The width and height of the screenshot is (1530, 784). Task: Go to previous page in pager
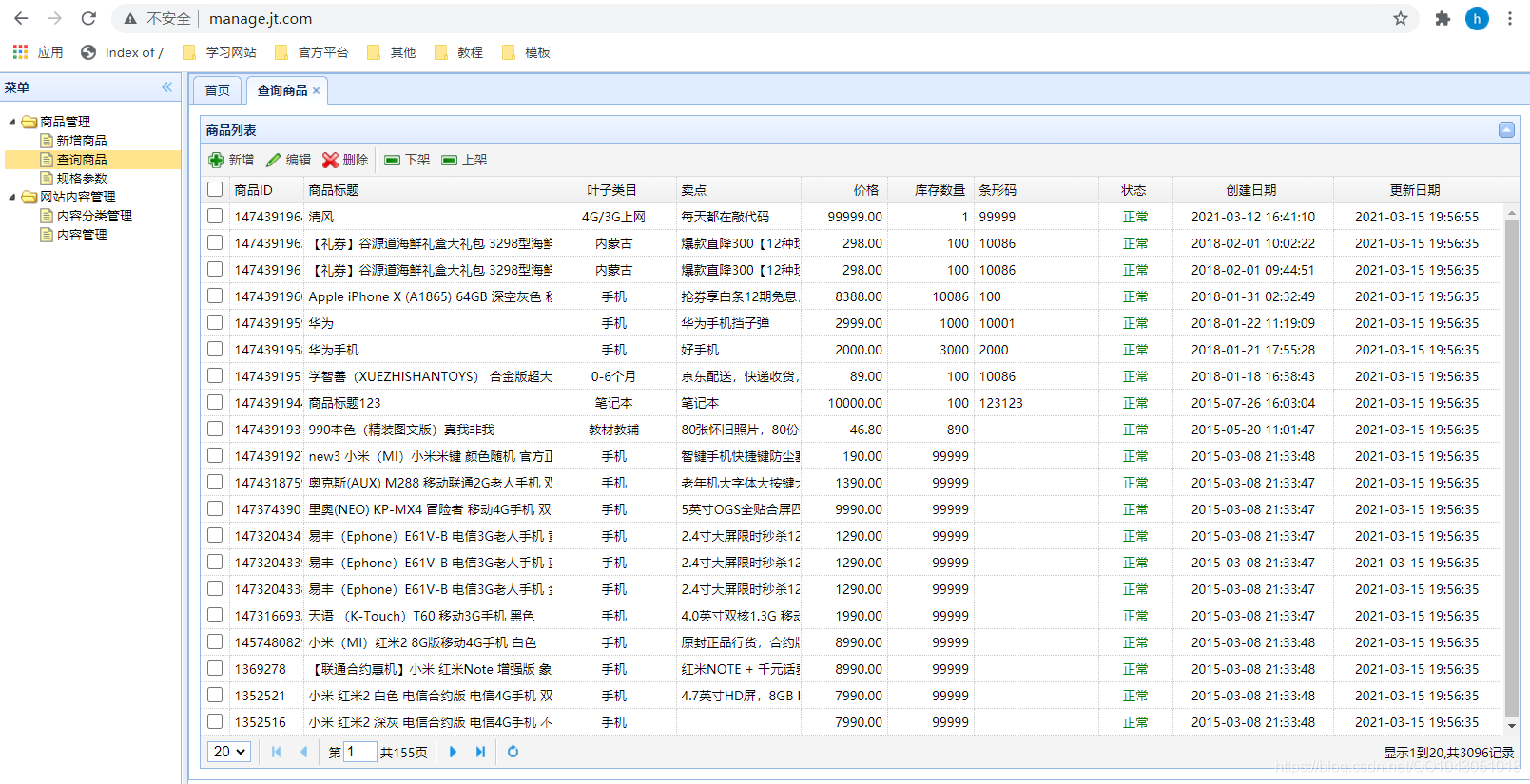click(x=303, y=752)
